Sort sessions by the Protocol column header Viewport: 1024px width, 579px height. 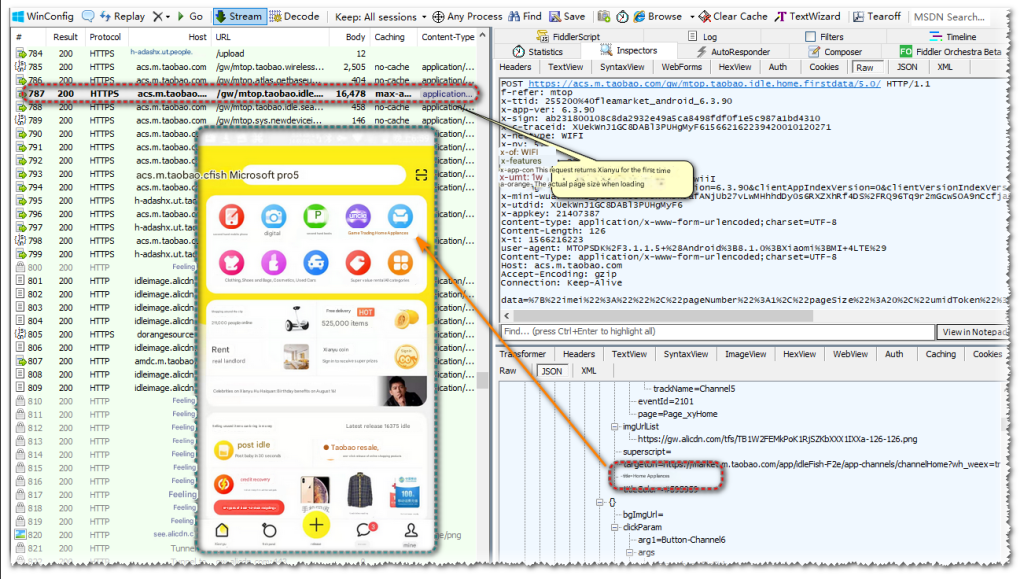point(105,37)
